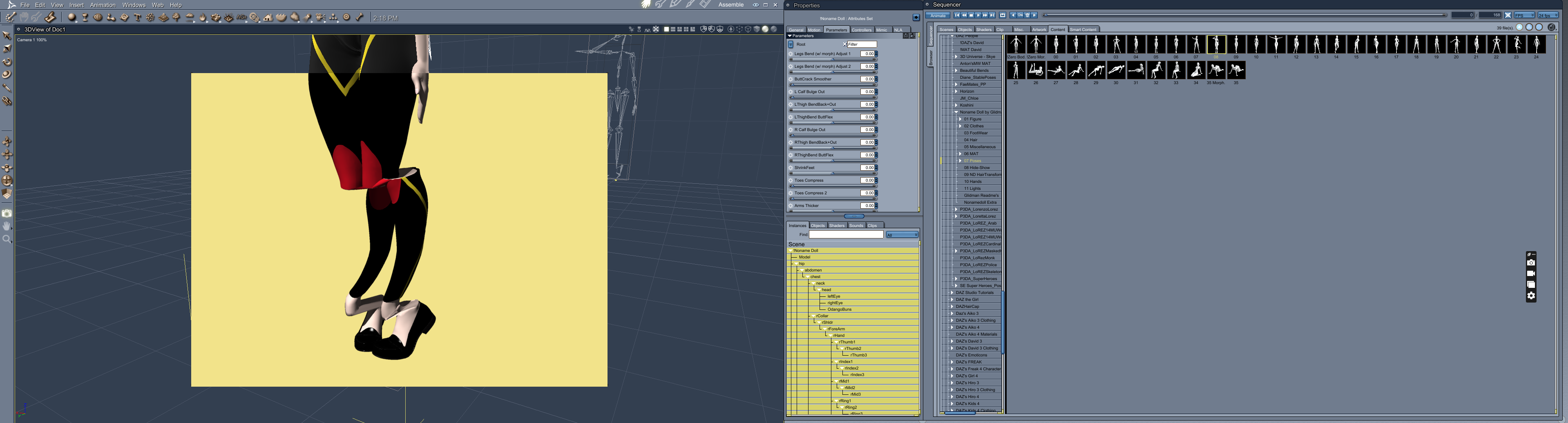Expand the DAZ Studio Tutorials folder
The width and height of the screenshot is (1568, 423).
(952, 293)
